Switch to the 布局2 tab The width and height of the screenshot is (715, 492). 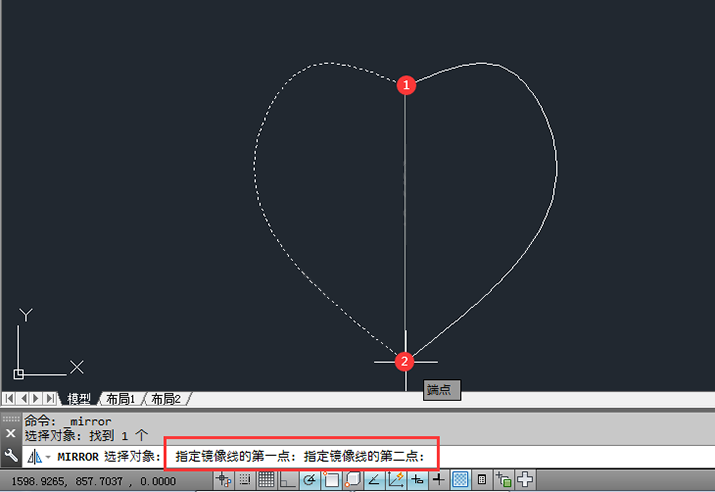tap(166, 399)
